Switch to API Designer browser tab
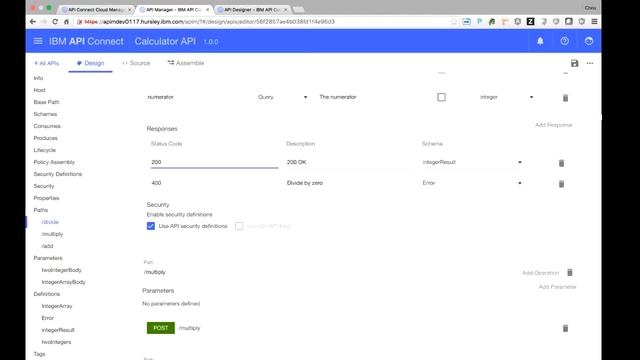 click(252, 9)
